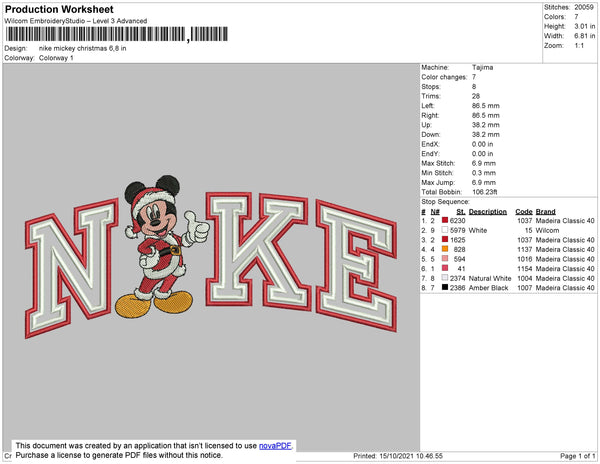The height and width of the screenshot is (464, 600).
Task: Select thread code 1007 in the Amber Black row
Action: pos(525,288)
